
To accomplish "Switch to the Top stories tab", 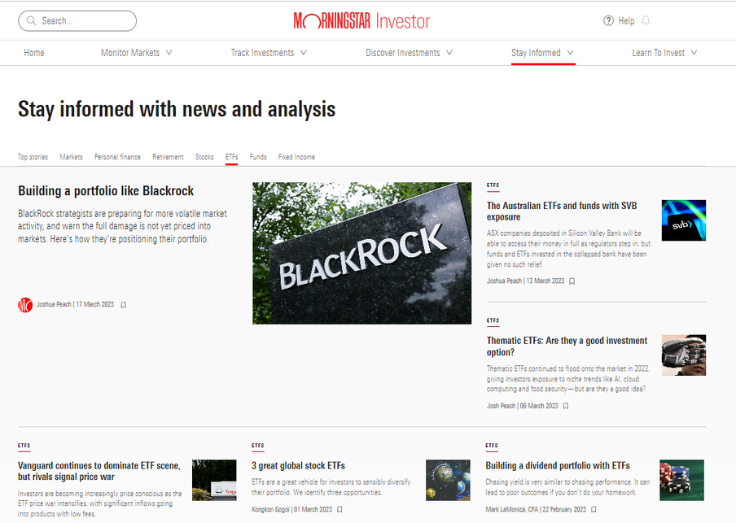I will click(33, 157).
